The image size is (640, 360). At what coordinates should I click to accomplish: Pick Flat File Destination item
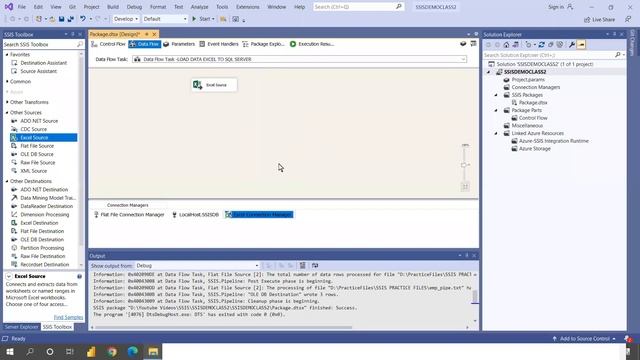click(x=42, y=231)
